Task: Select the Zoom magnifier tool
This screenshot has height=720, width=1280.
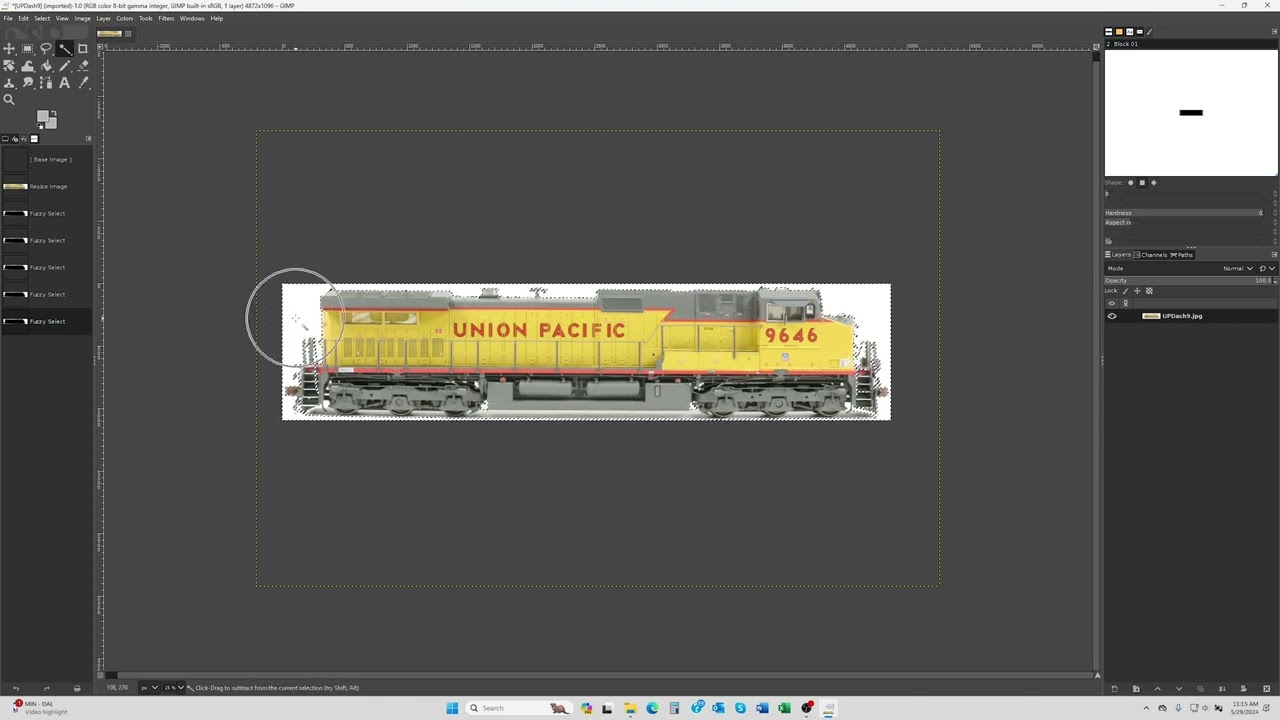Action: click(9, 99)
